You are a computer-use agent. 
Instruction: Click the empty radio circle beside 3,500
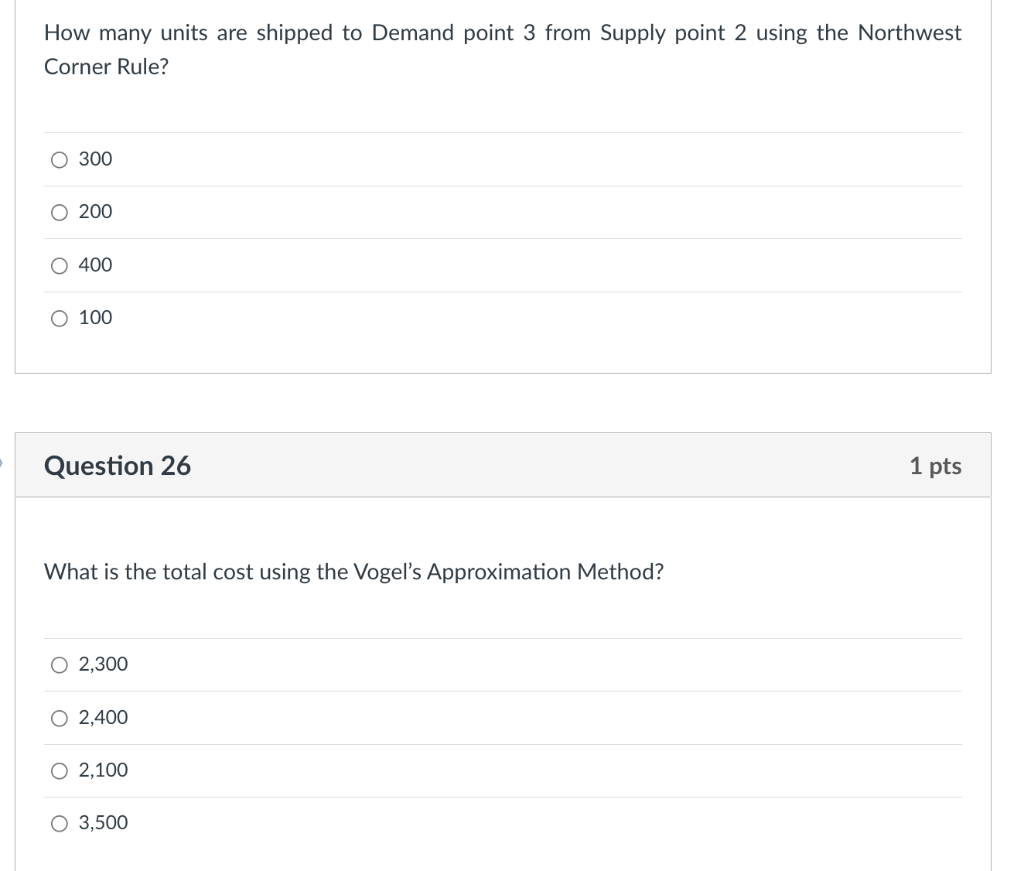pyautogui.click(x=59, y=822)
